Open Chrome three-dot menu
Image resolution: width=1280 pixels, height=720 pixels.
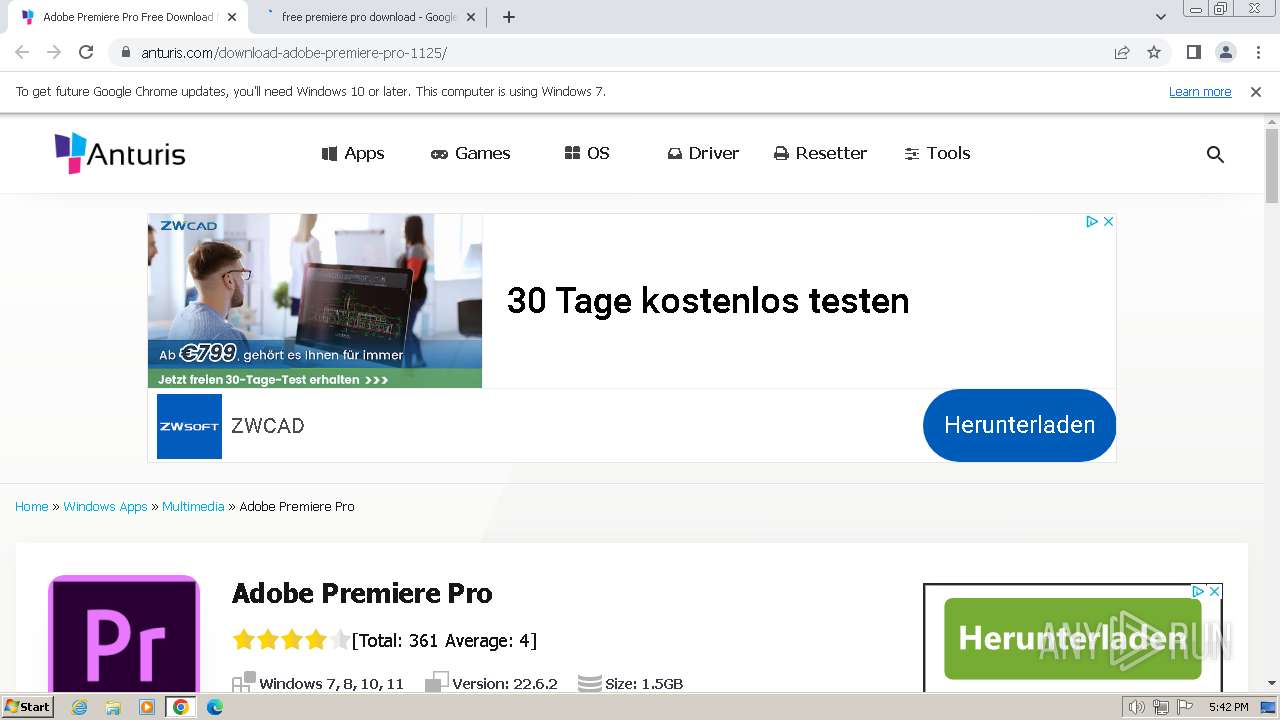pyautogui.click(x=1258, y=52)
